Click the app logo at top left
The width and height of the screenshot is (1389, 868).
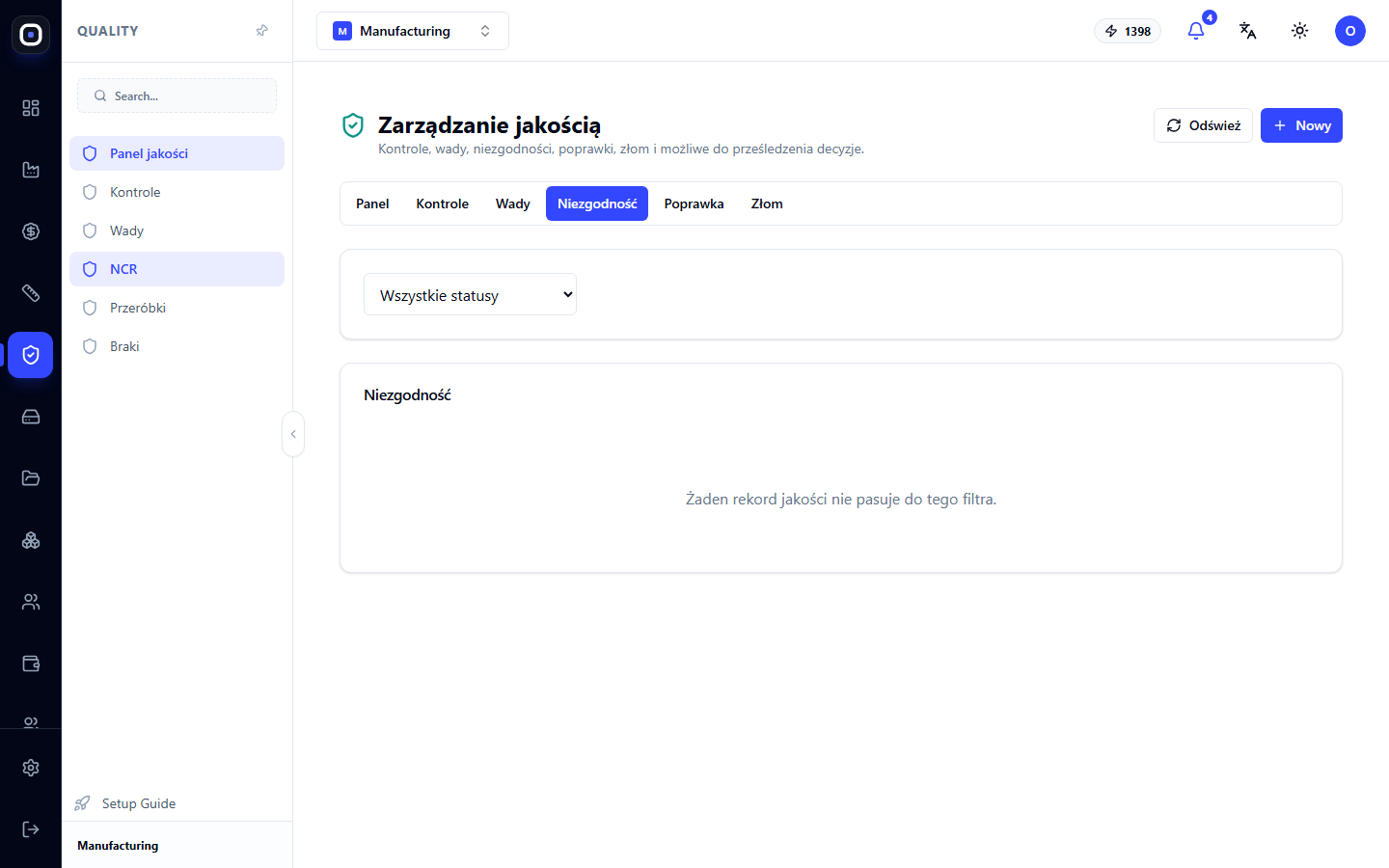point(31,35)
